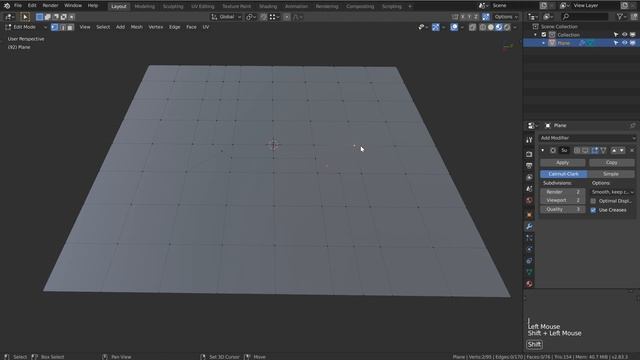
Task: Open the Smooth, keep corners dropdown
Action: tap(613, 192)
